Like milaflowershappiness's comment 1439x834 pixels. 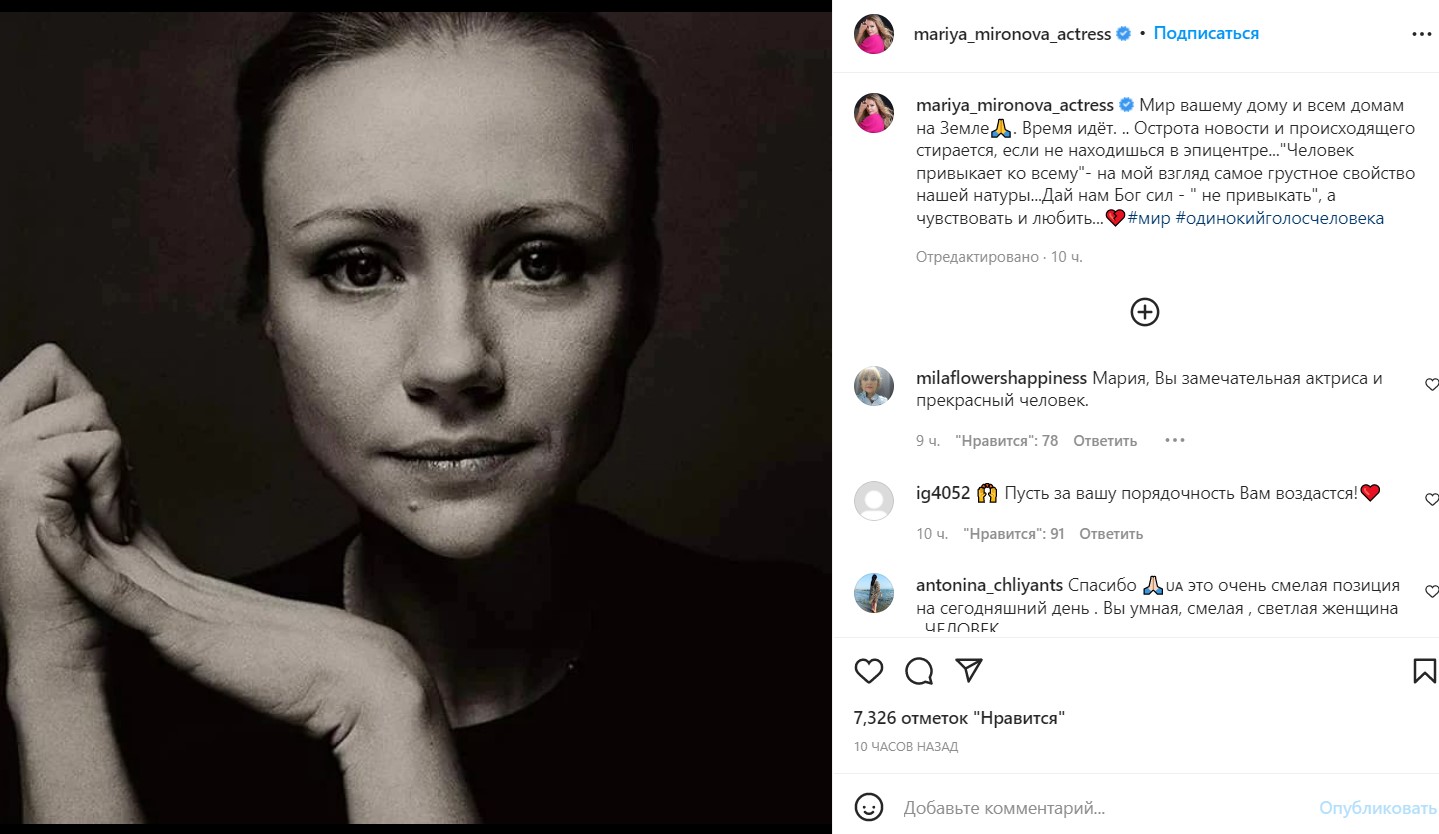pos(1431,384)
